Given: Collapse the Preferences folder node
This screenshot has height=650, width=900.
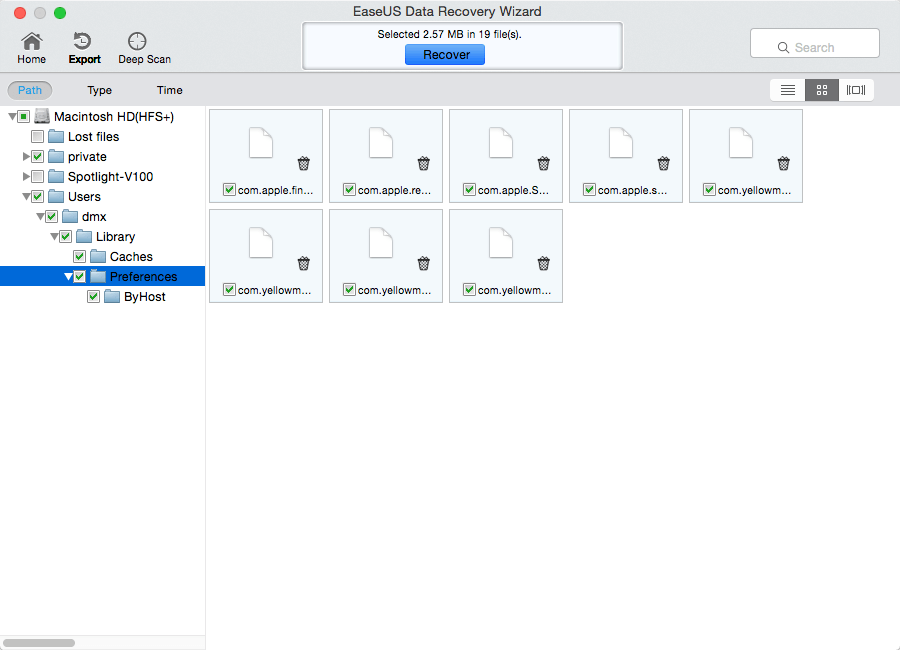Looking at the screenshot, I should pos(68,277).
